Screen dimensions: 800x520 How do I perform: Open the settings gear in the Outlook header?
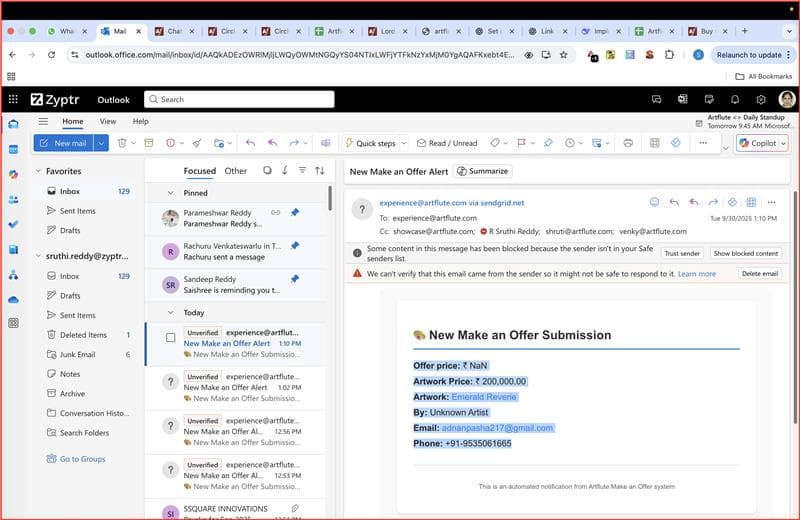pos(761,100)
